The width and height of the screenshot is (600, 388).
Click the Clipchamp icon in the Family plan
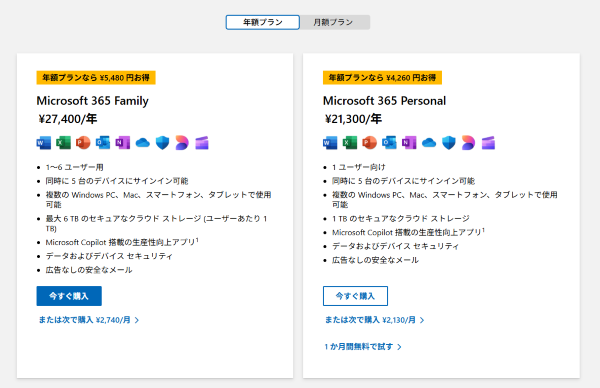202,143
